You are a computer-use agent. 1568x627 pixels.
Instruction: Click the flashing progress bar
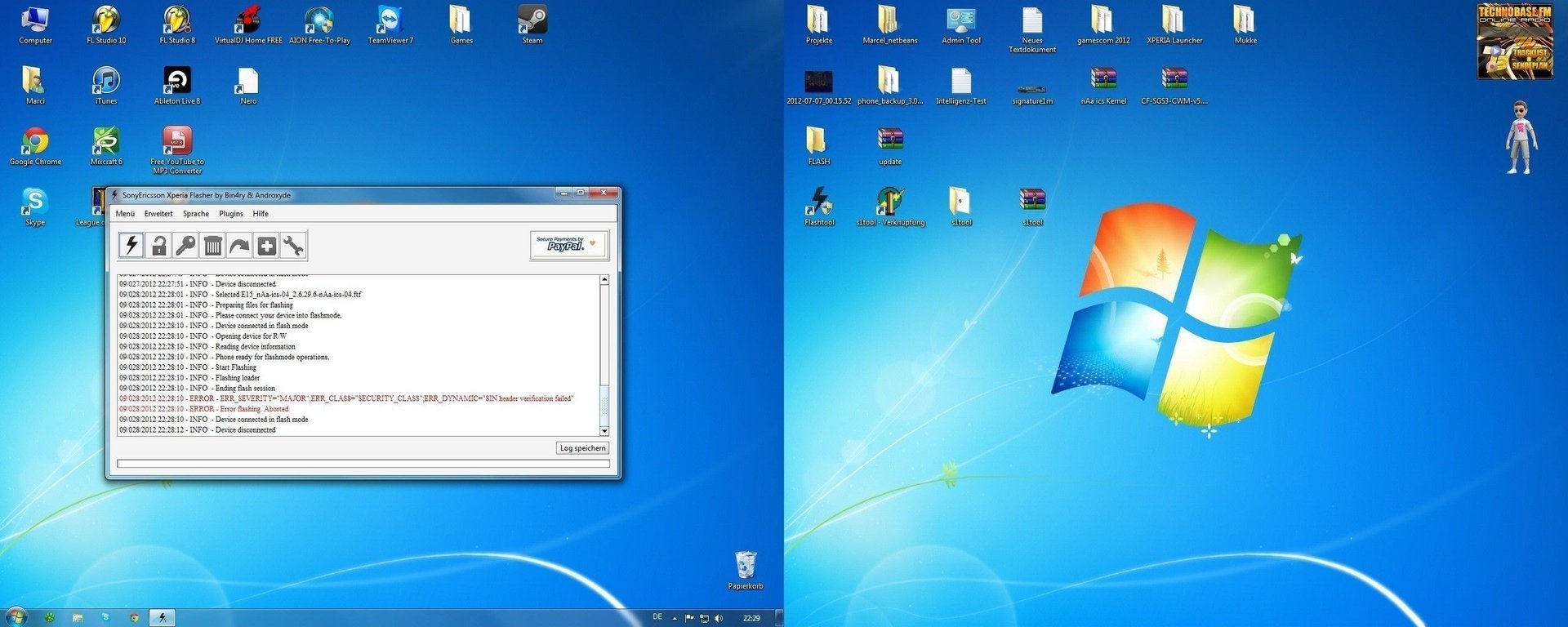[363, 464]
